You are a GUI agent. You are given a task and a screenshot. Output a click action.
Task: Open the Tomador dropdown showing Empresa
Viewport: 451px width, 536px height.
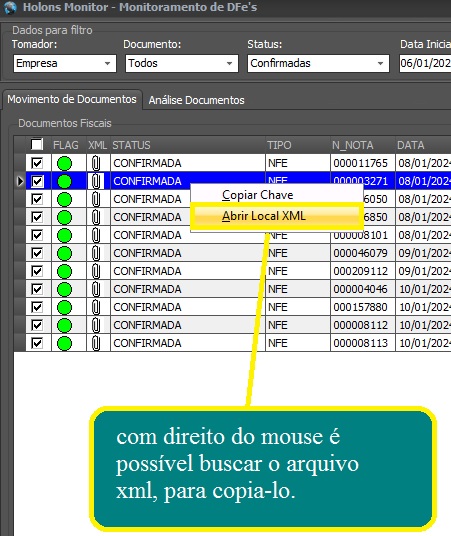[x=65, y=64]
